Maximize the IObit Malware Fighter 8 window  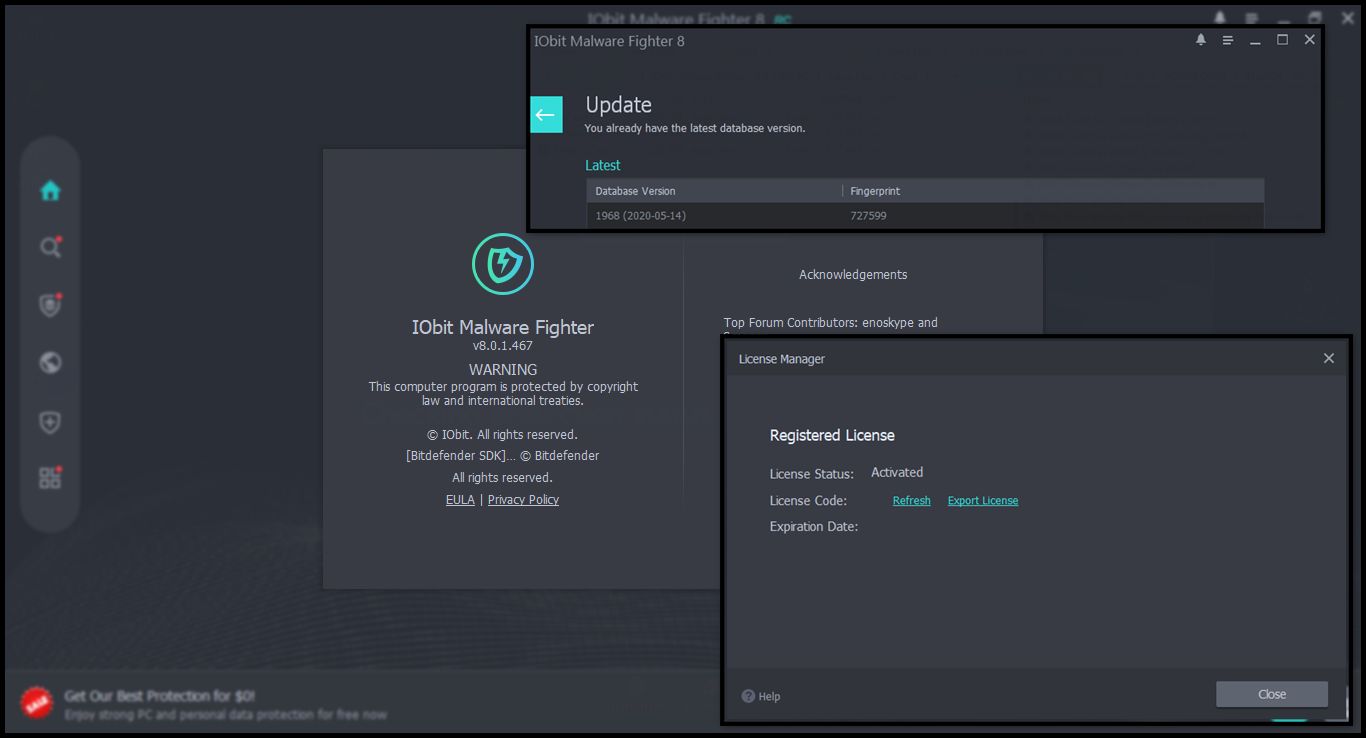pyautogui.click(x=1282, y=40)
